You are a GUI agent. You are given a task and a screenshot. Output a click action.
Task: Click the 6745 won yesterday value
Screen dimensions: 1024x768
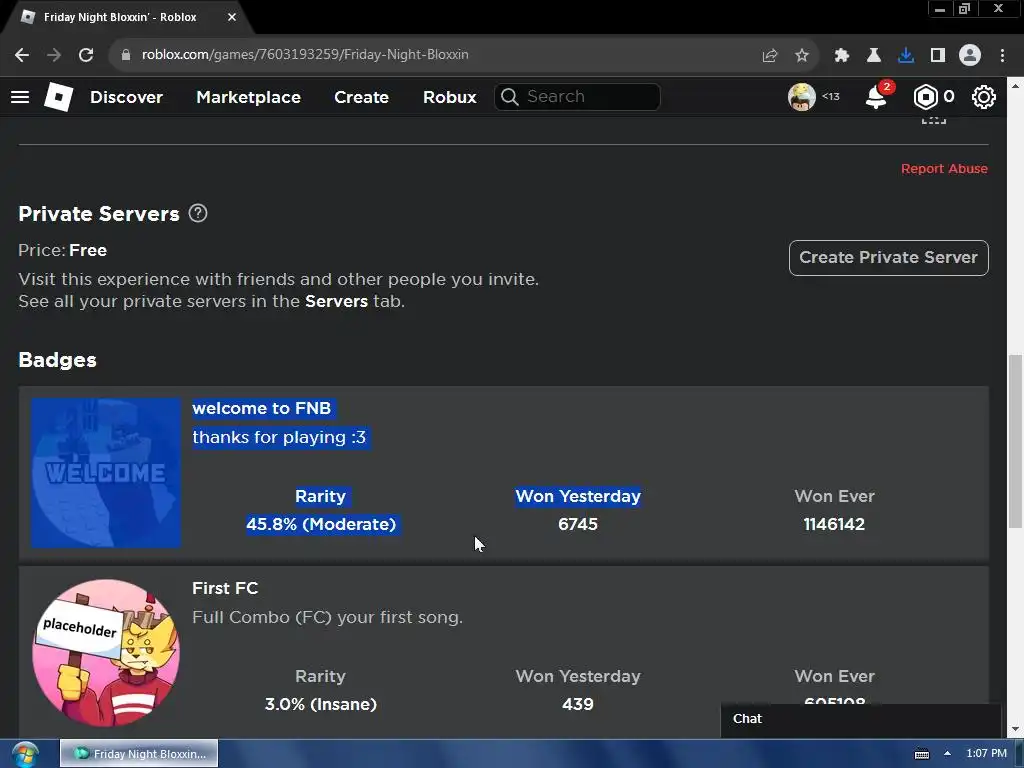[x=577, y=524]
